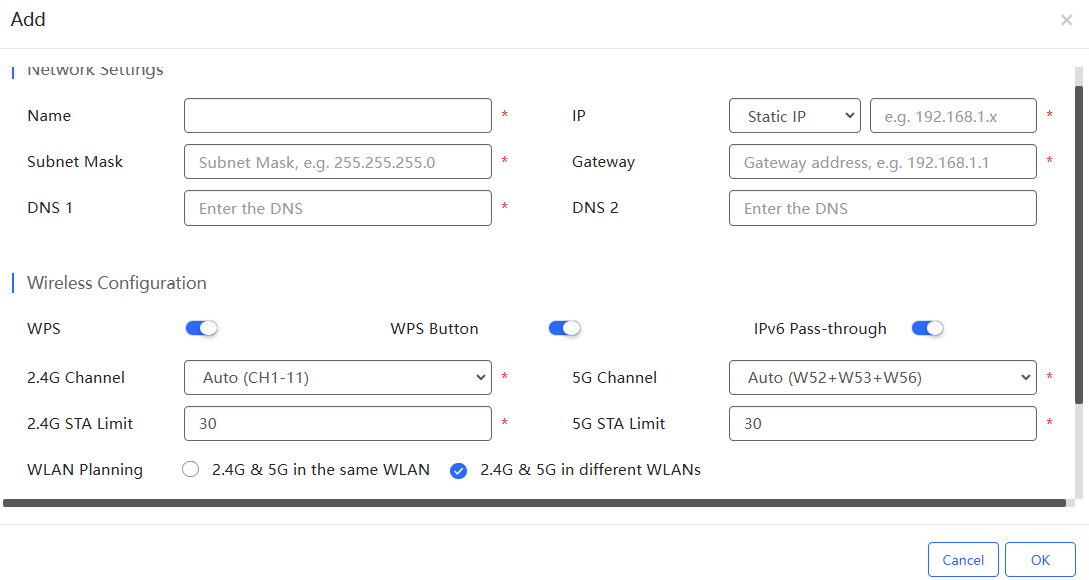The width and height of the screenshot is (1089, 580).
Task: Disable the WPS Button switch
Action: 565,328
